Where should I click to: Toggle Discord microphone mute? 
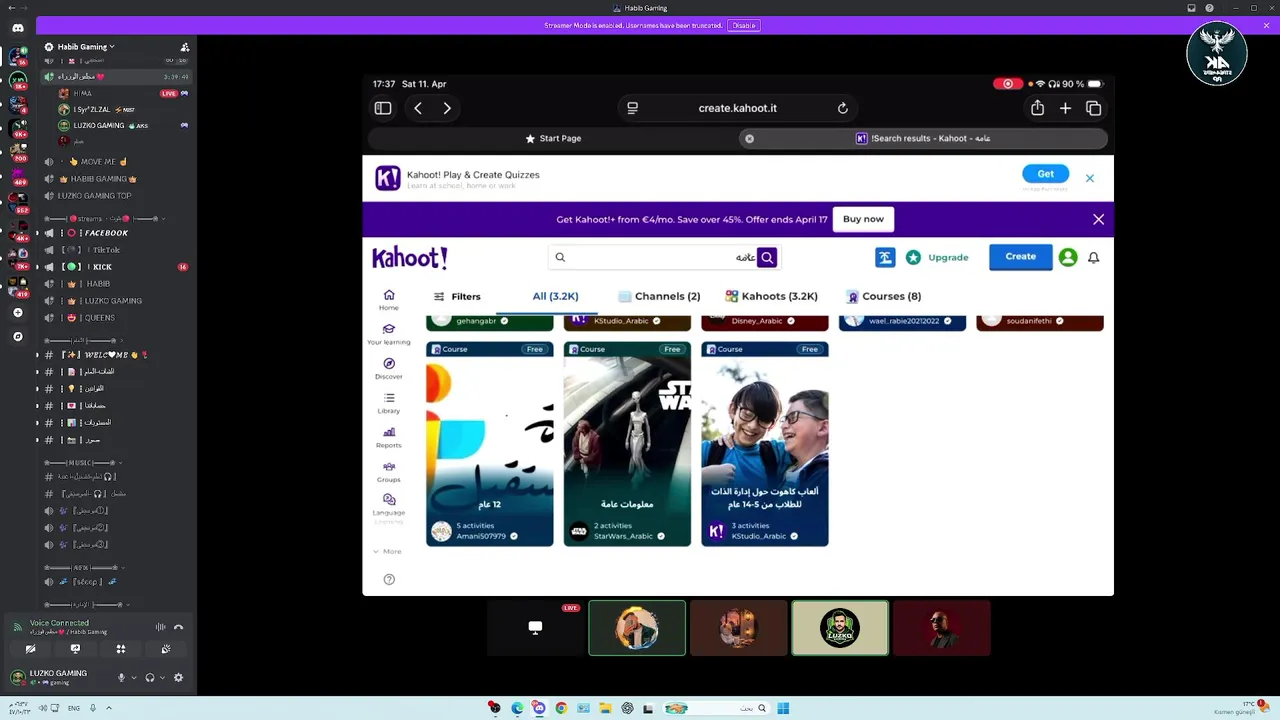point(121,677)
